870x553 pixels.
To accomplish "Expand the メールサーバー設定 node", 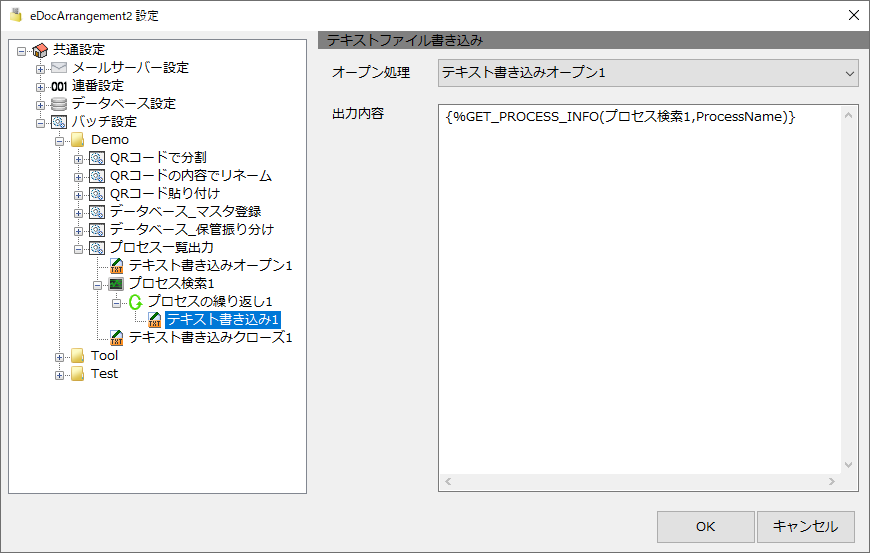I will click(x=41, y=69).
